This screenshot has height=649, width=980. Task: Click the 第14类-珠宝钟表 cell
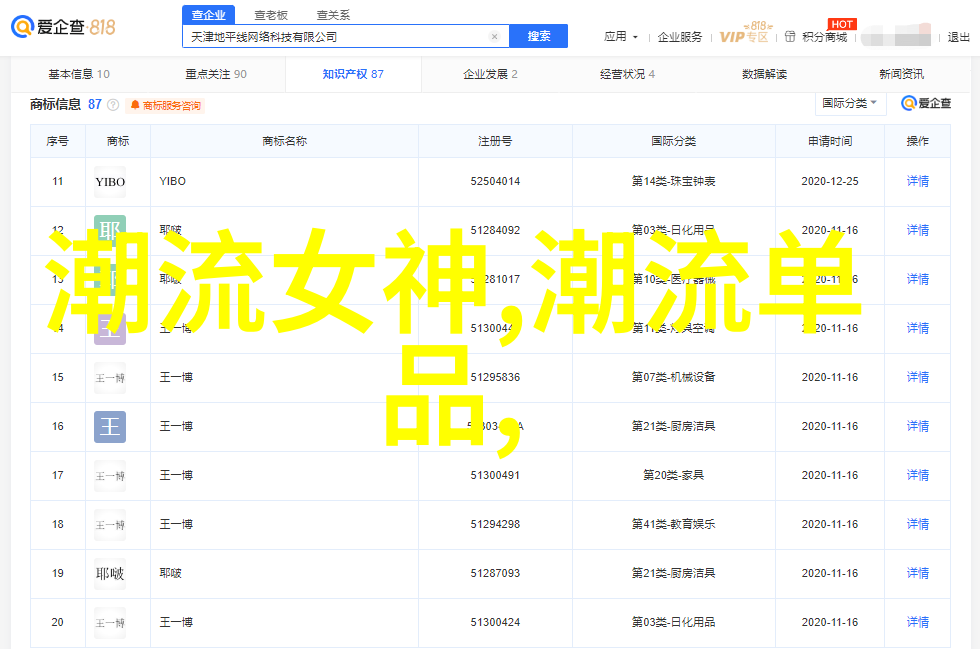(673, 181)
